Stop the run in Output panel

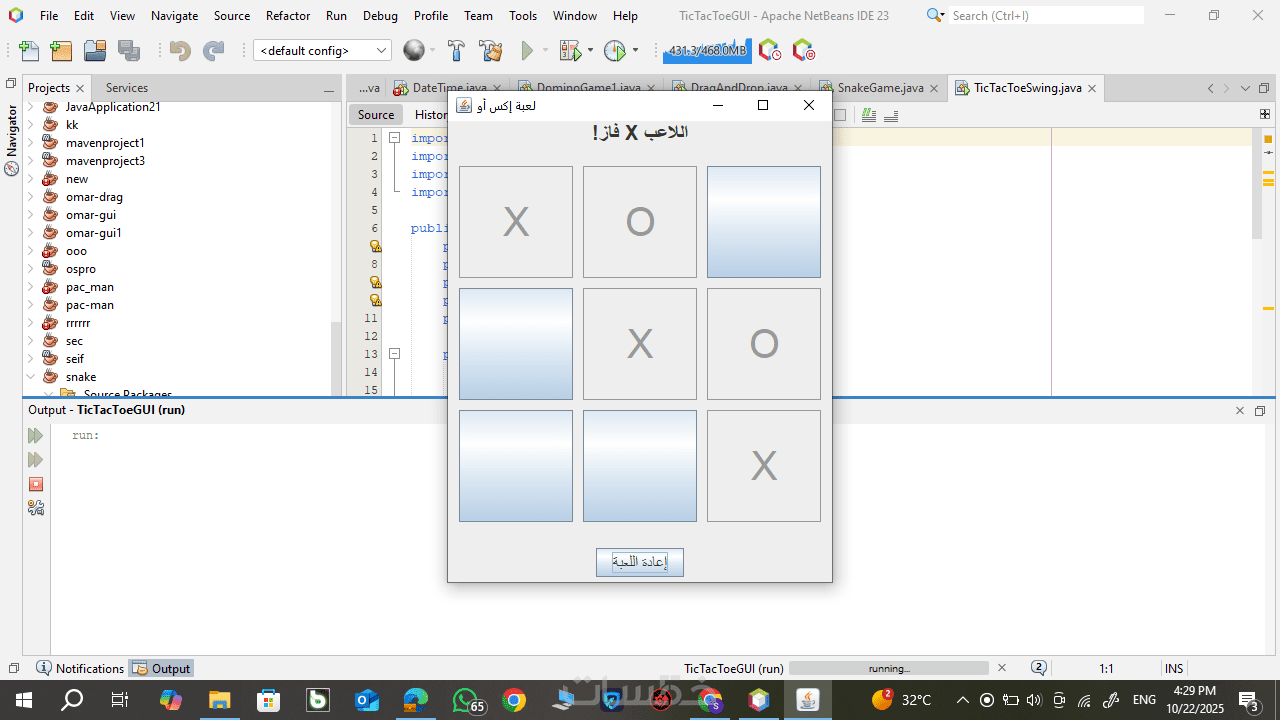coord(36,484)
